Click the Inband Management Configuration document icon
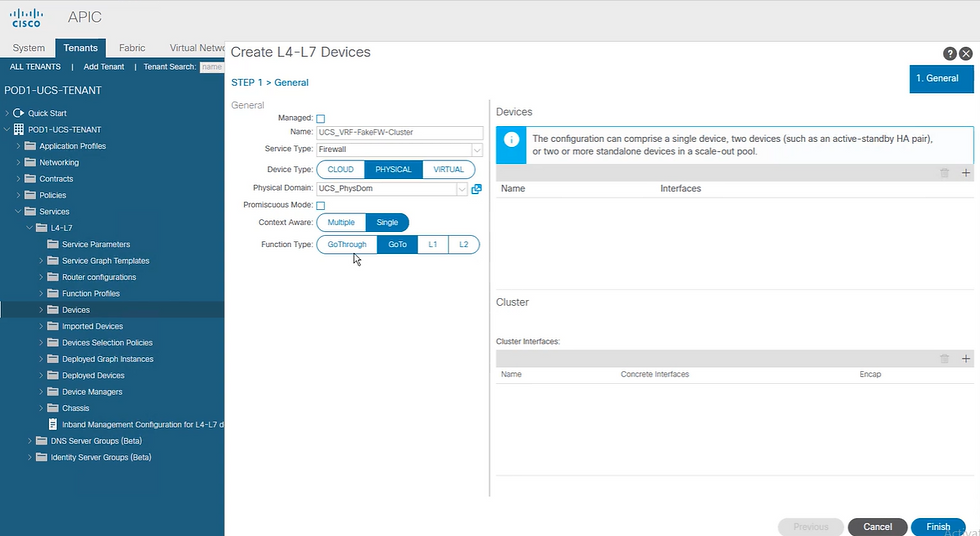Screen dimensions: 980x536 point(52,424)
